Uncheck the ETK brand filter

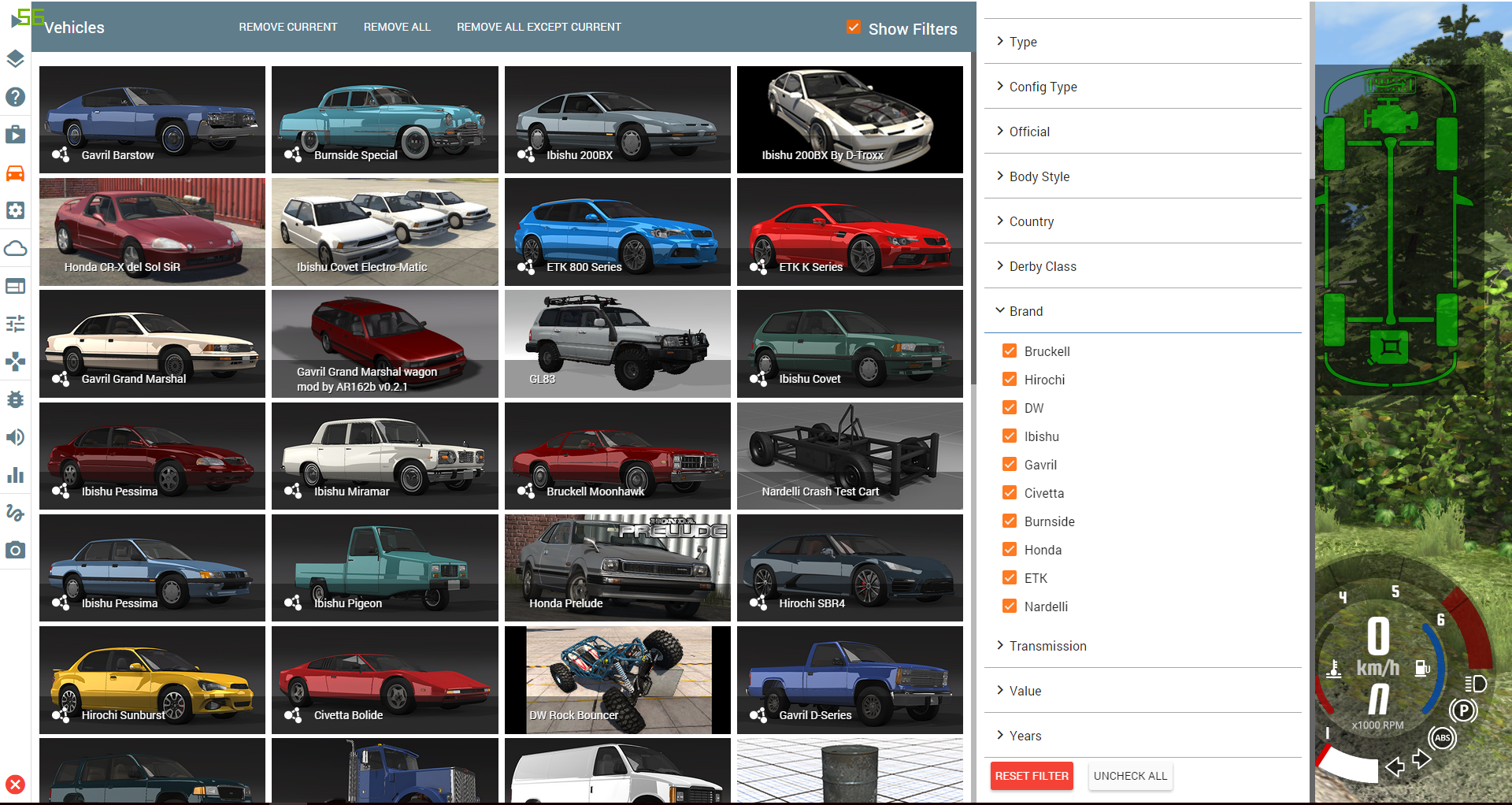click(x=1010, y=577)
